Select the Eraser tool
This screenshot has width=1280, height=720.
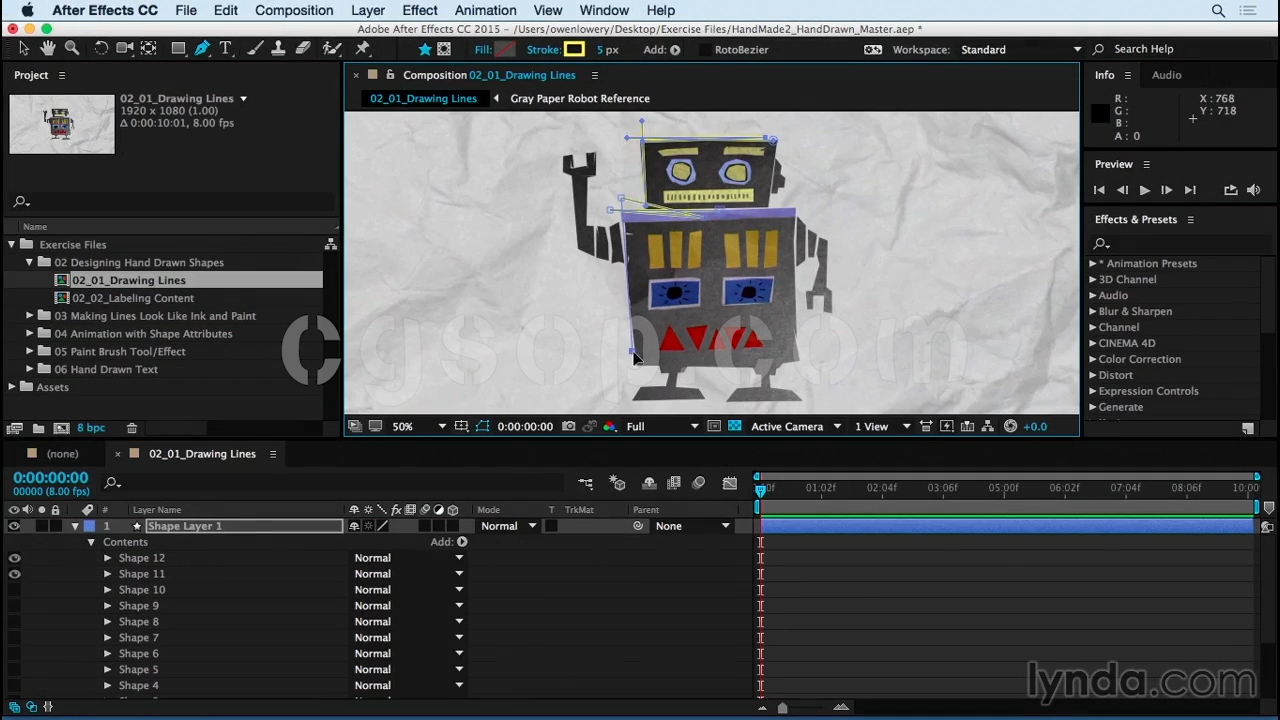click(303, 49)
